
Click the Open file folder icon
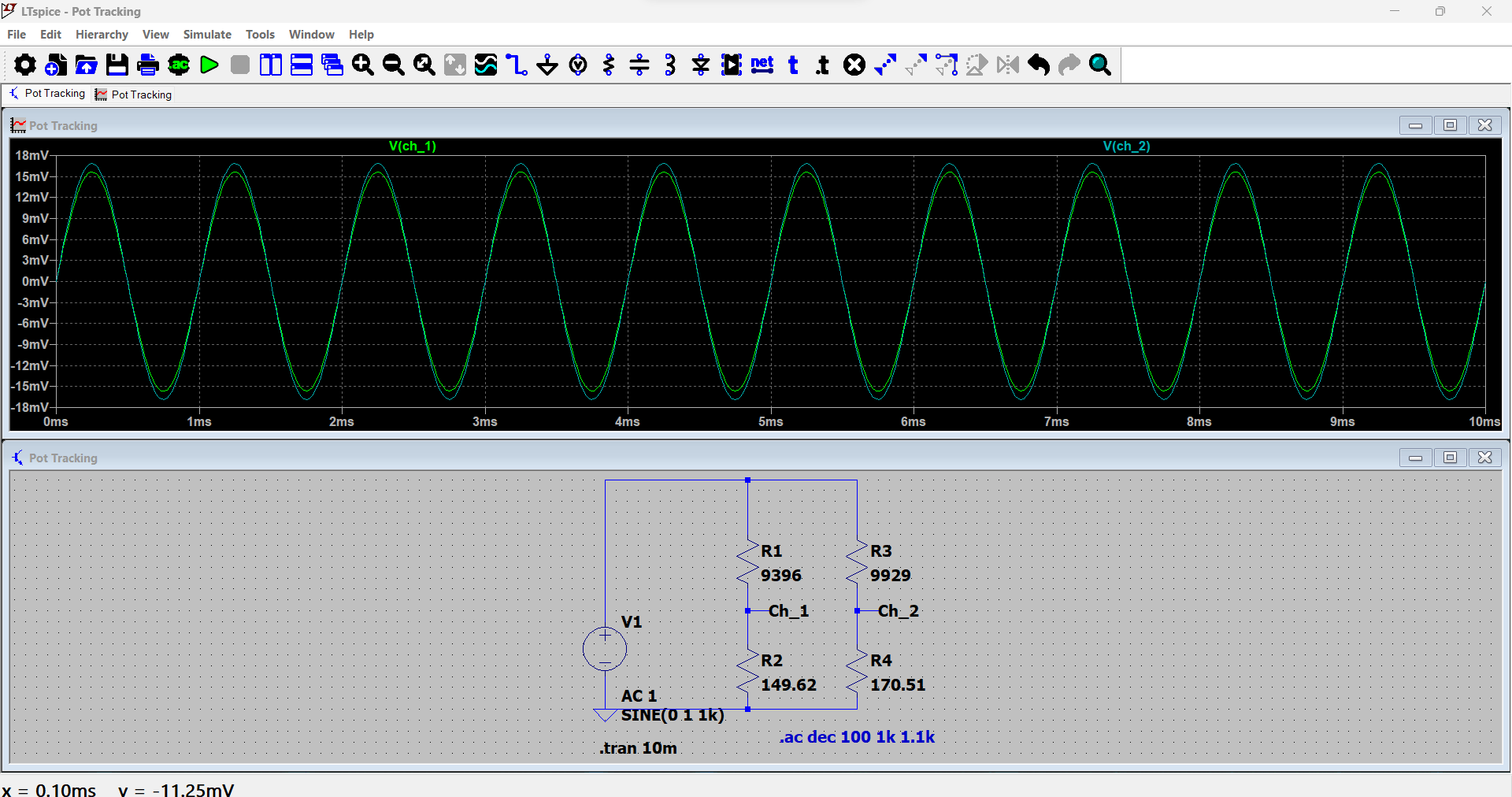(x=87, y=65)
